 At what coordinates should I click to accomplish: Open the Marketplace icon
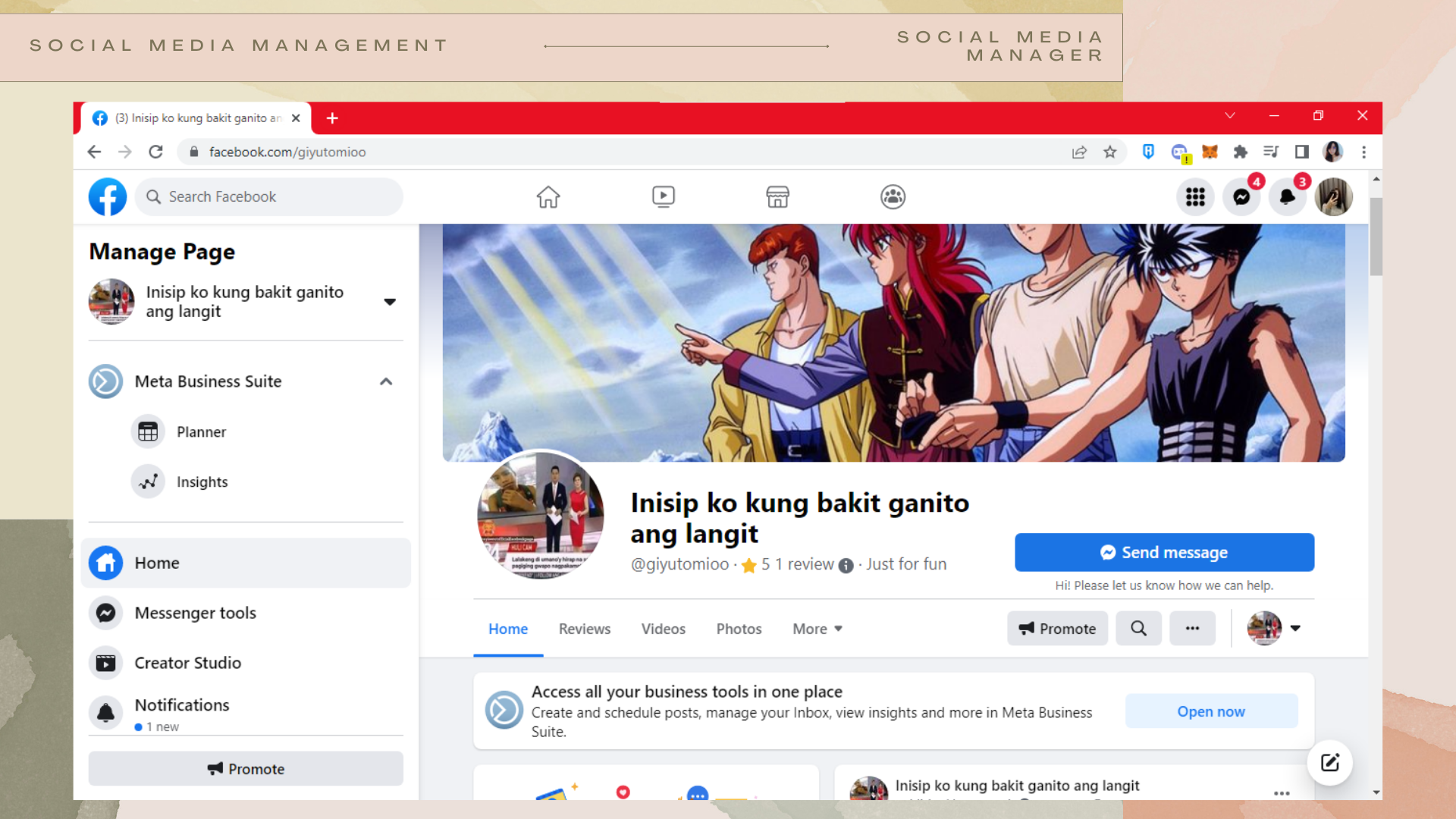tap(778, 197)
